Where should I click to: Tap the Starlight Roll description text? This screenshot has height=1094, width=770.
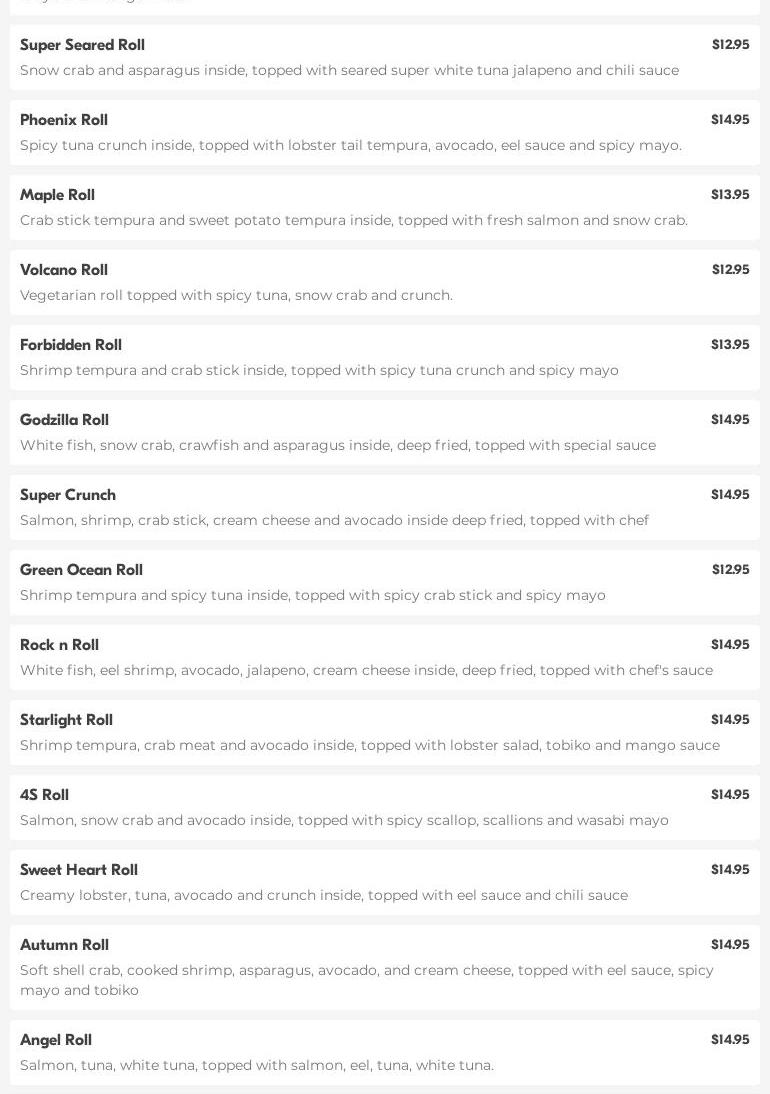click(370, 745)
